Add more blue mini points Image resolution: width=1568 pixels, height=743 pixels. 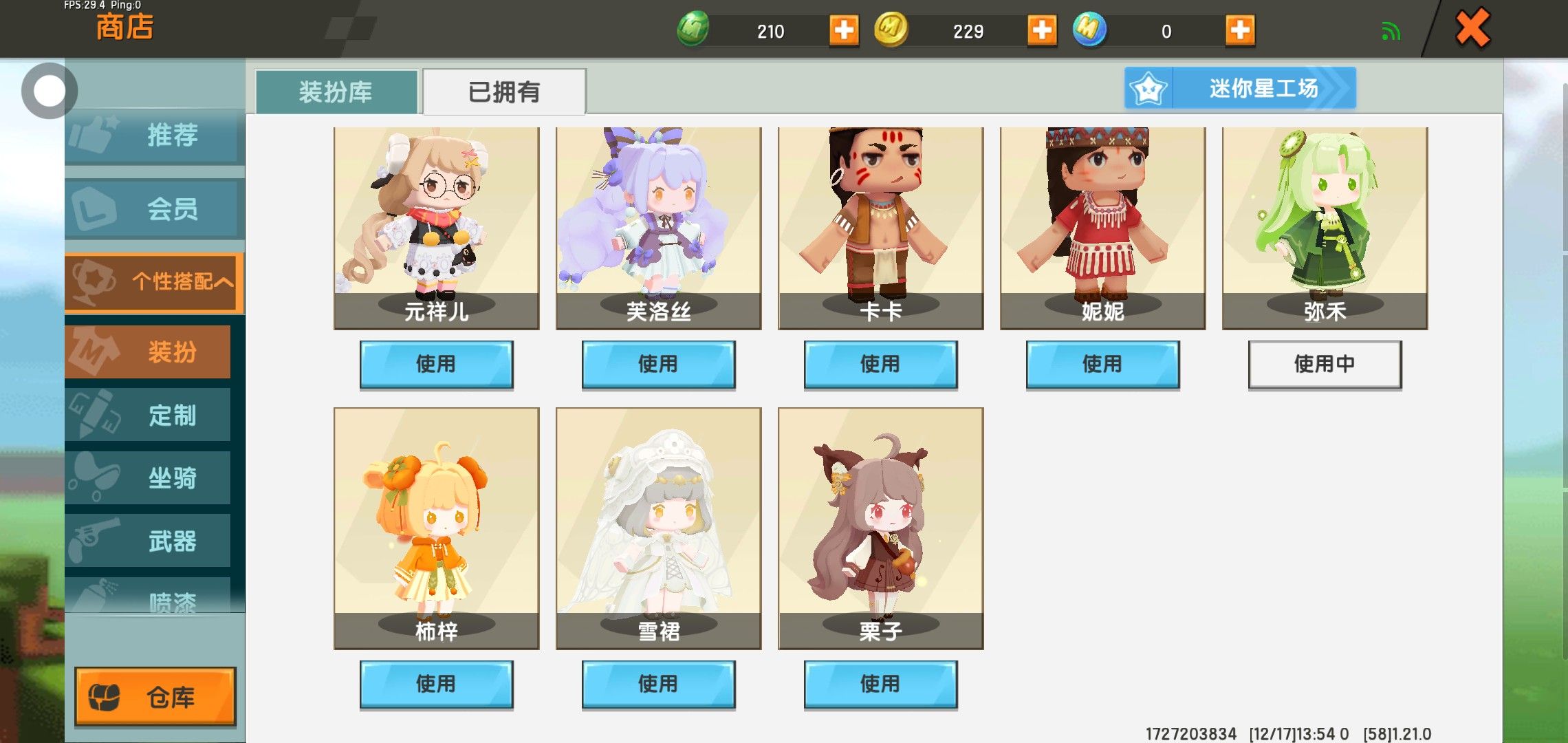click(1240, 31)
